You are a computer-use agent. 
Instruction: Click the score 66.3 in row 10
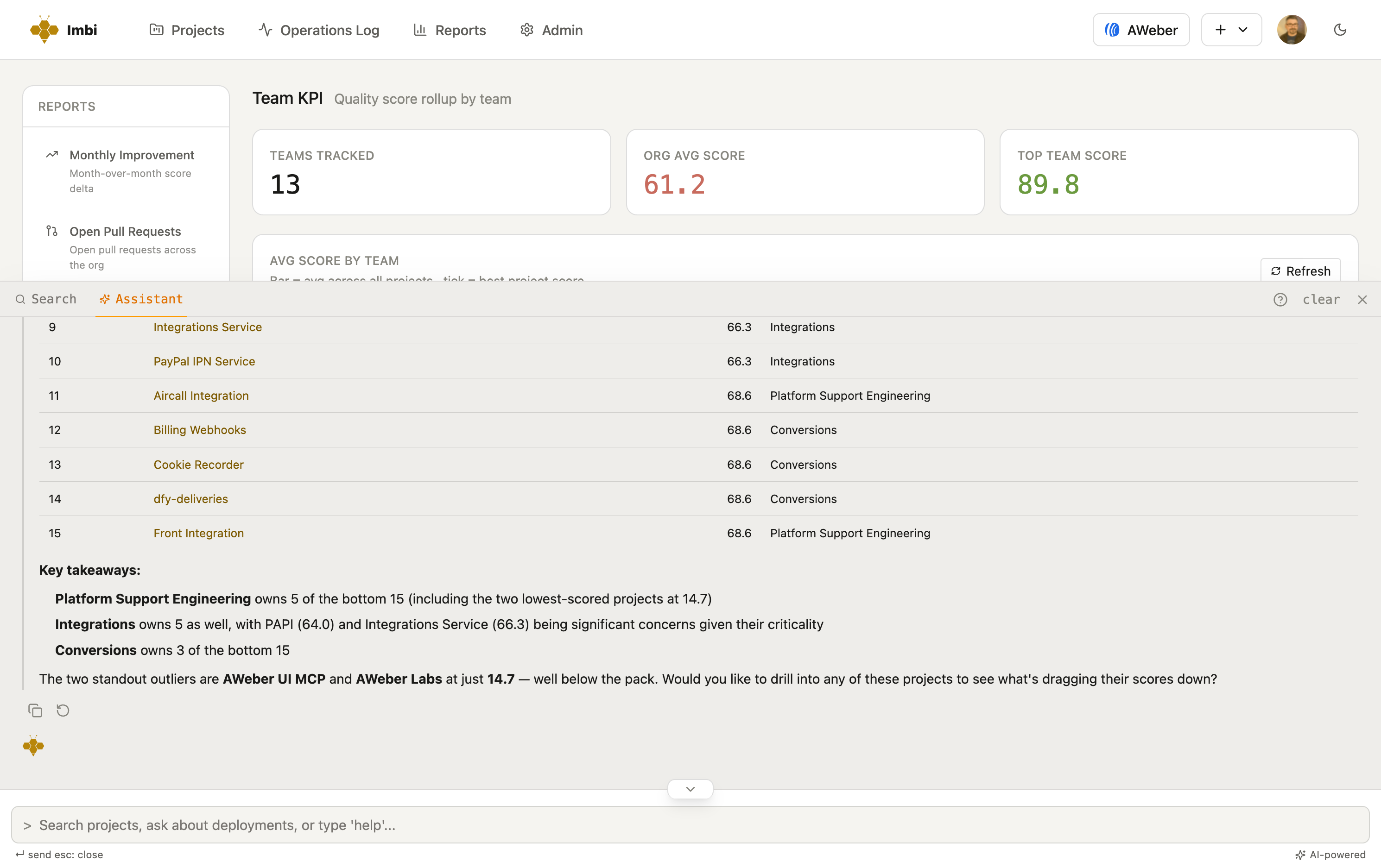pos(739,361)
